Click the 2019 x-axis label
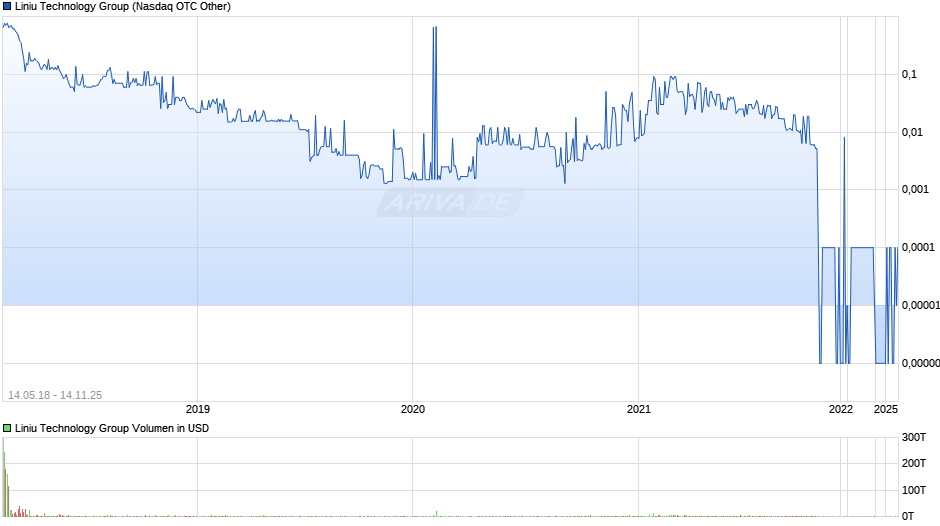Screen dimensions: 940x526 click(198, 409)
